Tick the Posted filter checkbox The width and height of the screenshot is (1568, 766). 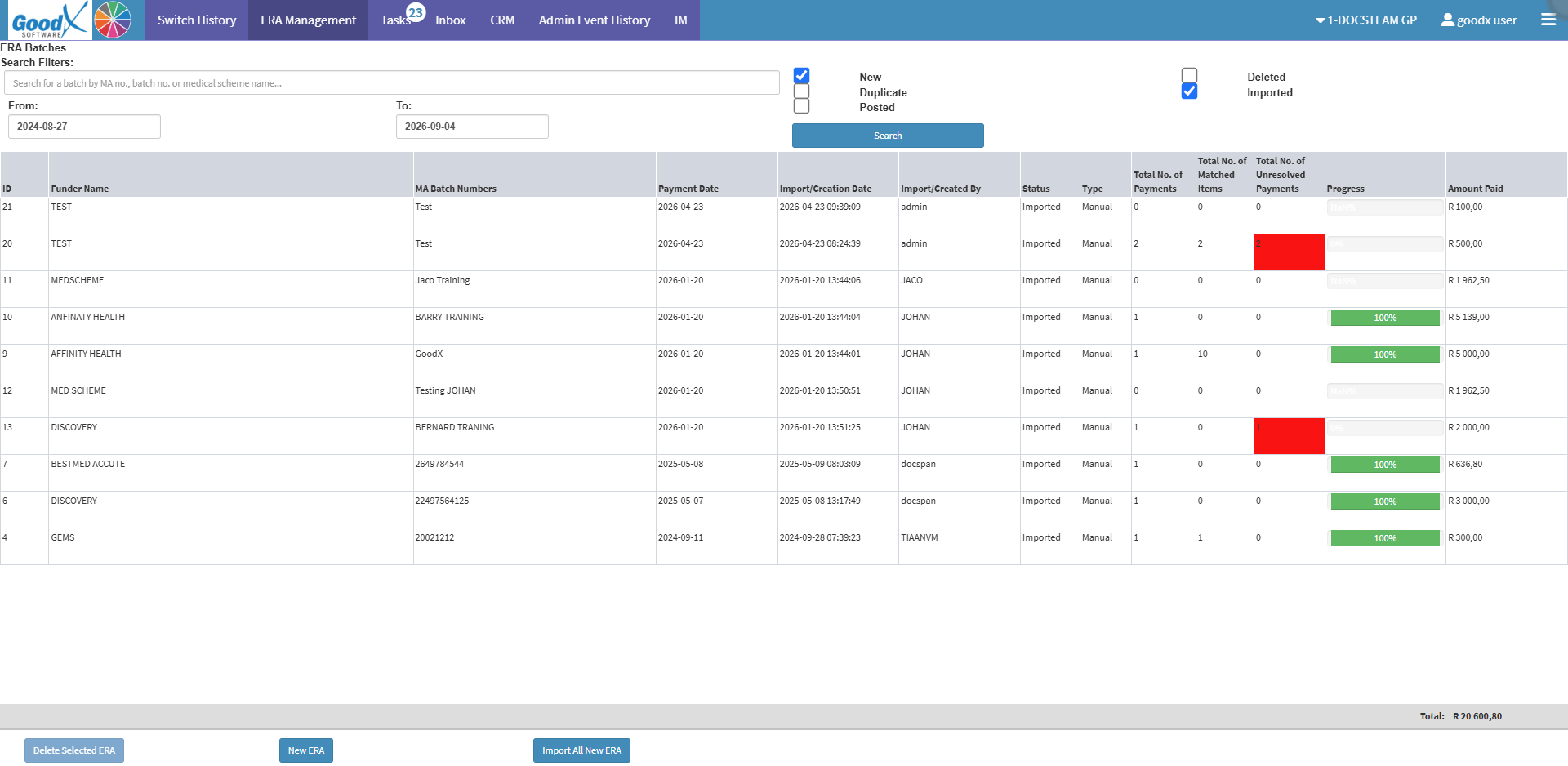coord(802,106)
